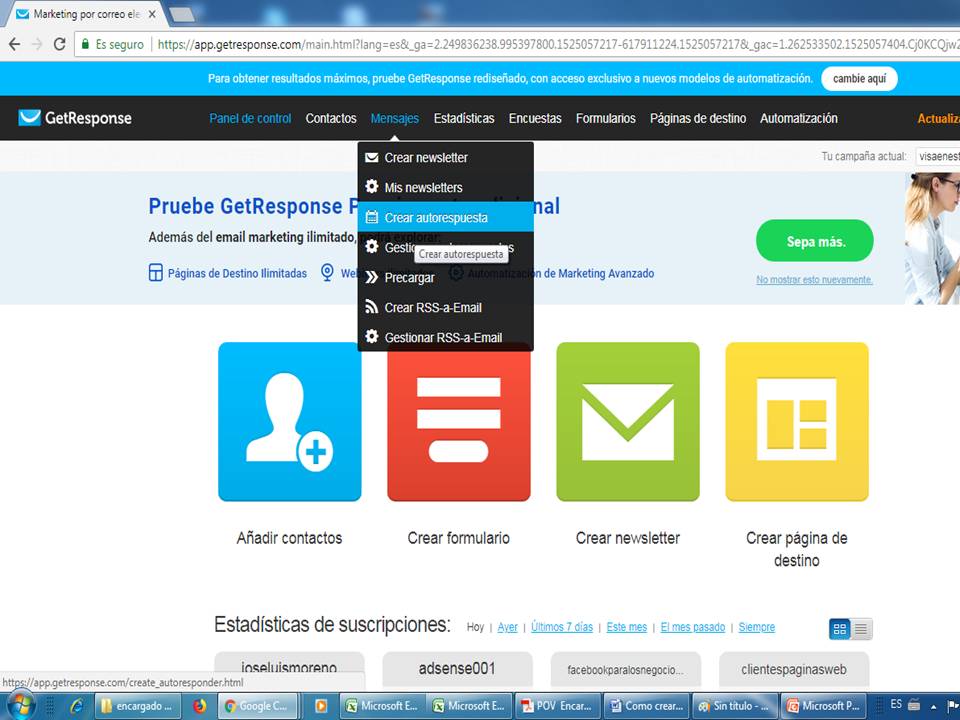960x720 pixels.
Task: Select Crear autorespuesta in Mensajes menu
Action: pyautogui.click(x=435, y=218)
